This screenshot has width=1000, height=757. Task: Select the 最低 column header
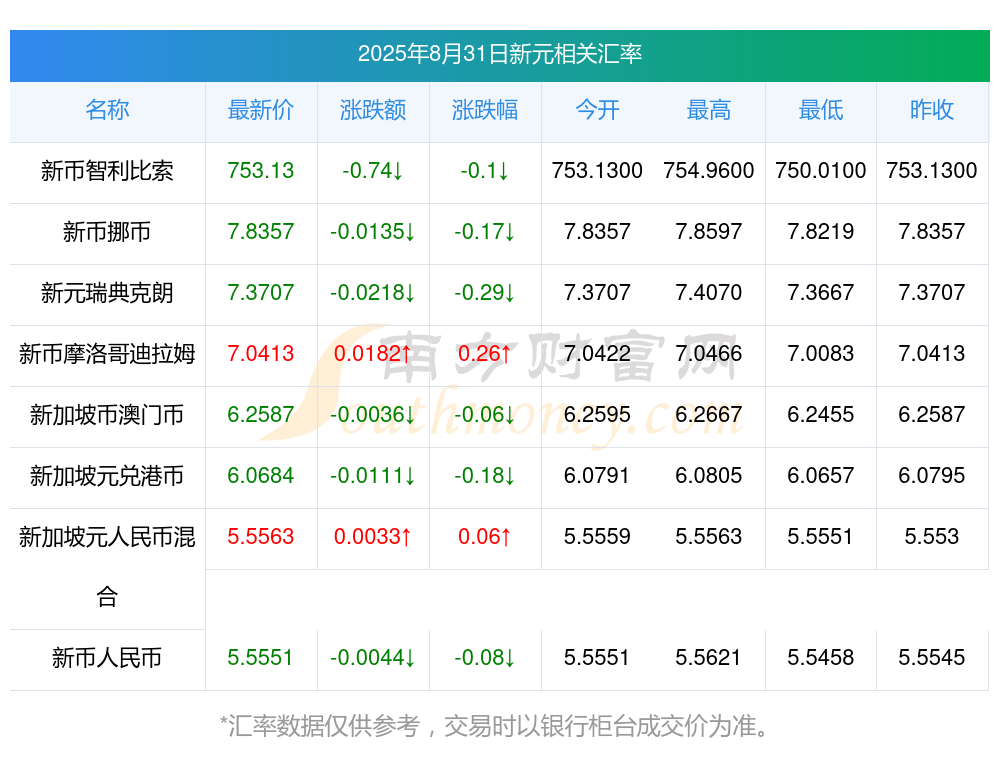(821, 110)
